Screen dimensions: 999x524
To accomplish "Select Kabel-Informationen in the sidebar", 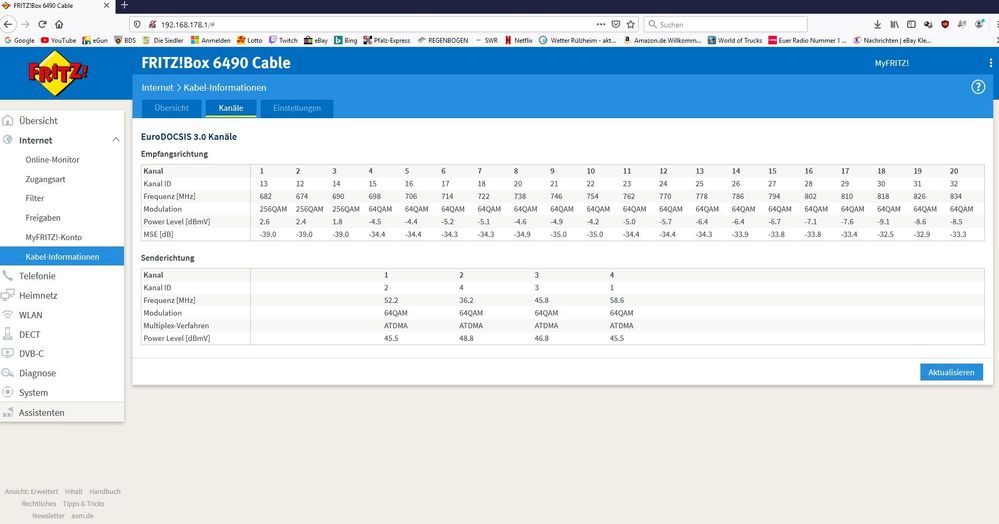I will [x=62, y=256].
